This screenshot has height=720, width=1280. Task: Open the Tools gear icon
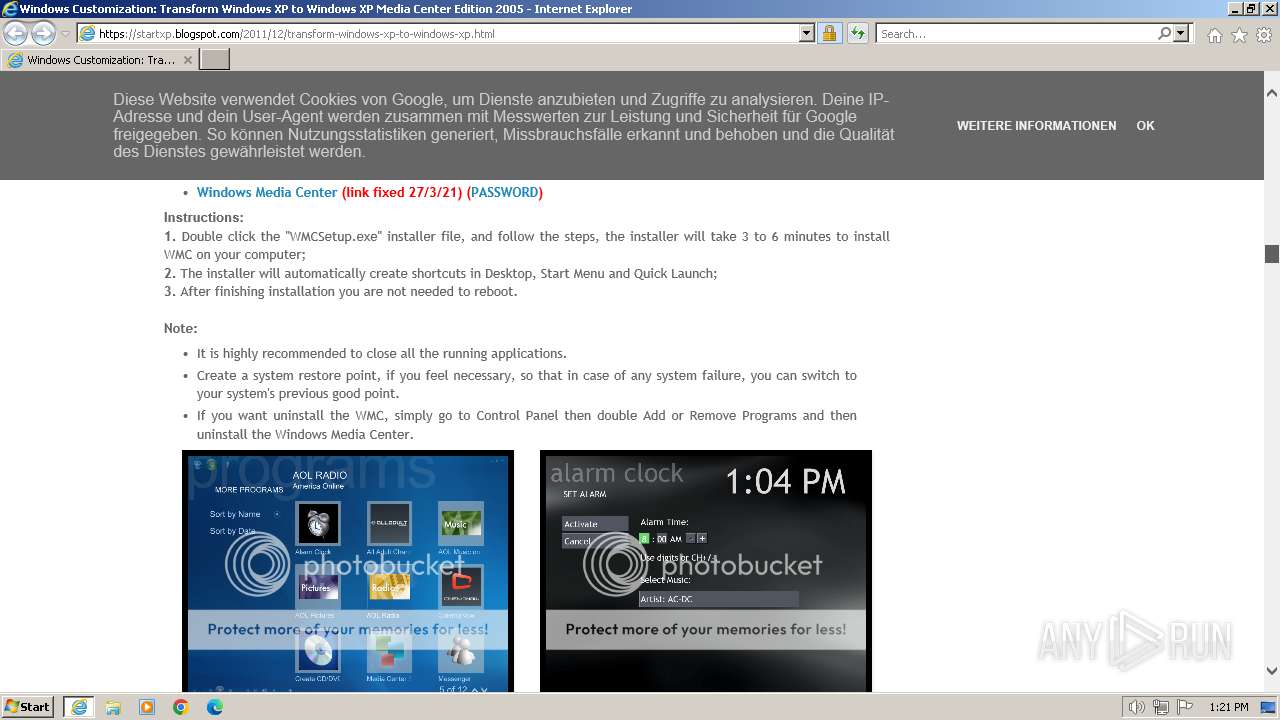pyautogui.click(x=1263, y=35)
